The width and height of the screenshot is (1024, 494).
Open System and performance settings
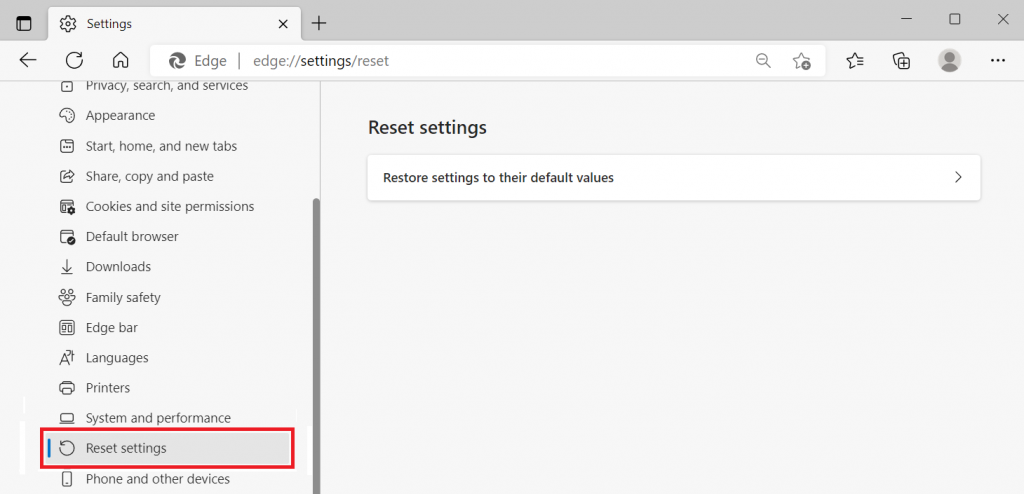[x=158, y=418]
